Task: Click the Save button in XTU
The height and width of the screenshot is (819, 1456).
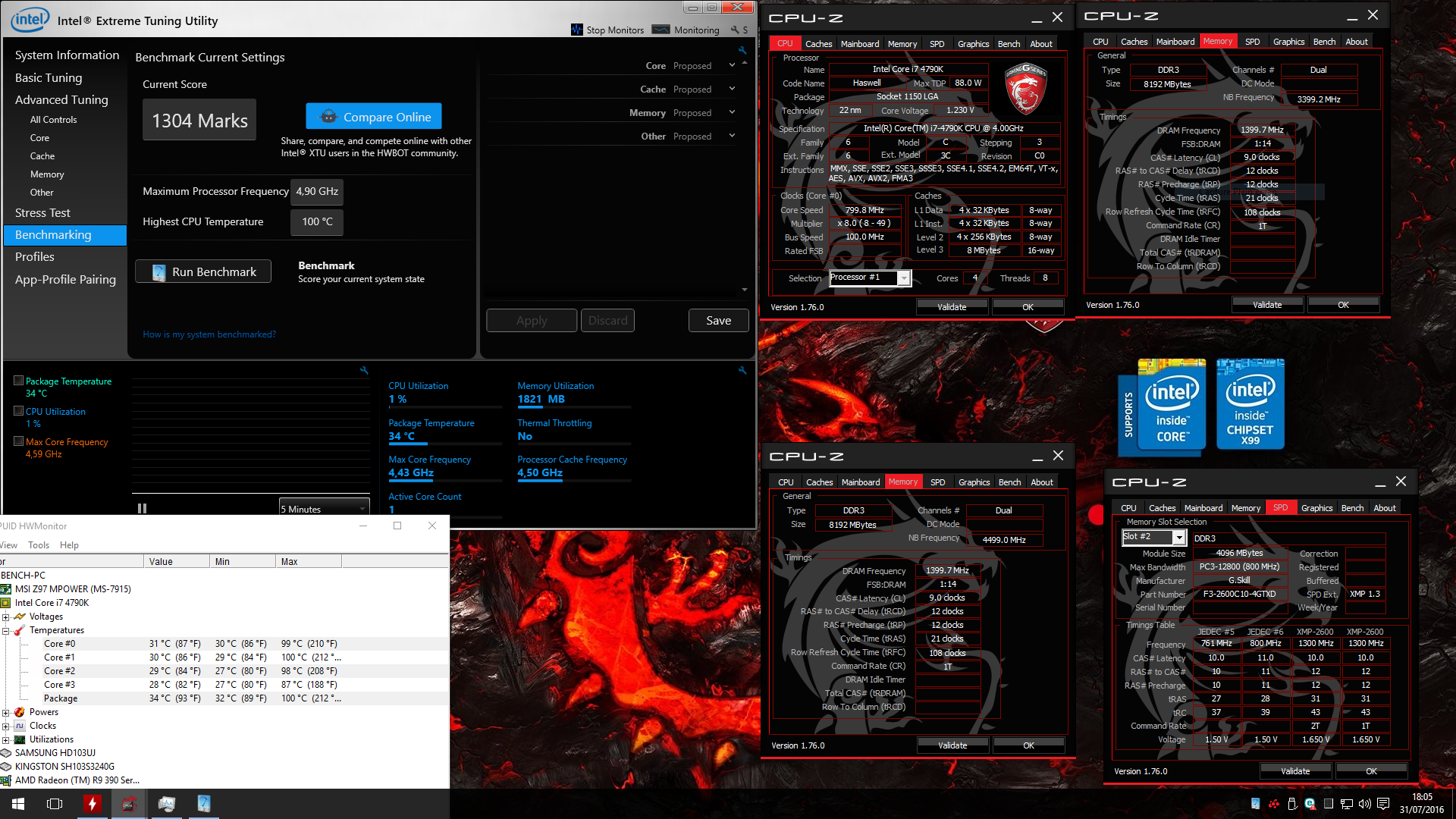Action: [718, 321]
